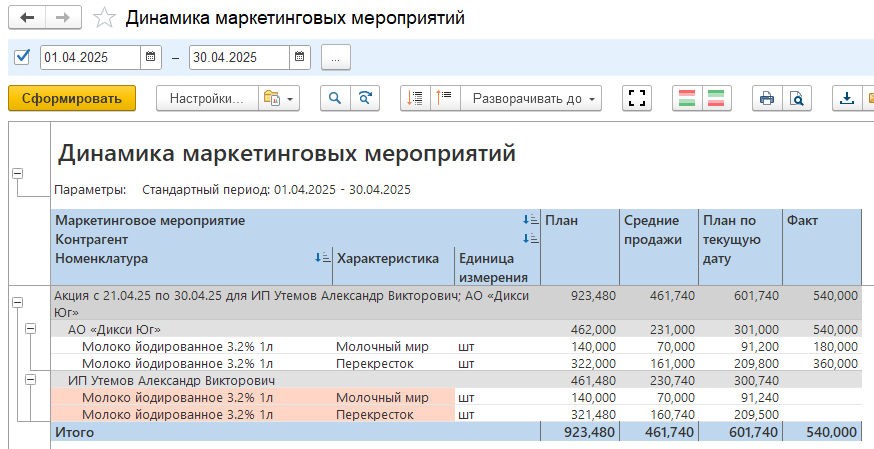Add report to favorites with star icon
874x449 pixels.
(x=103, y=18)
